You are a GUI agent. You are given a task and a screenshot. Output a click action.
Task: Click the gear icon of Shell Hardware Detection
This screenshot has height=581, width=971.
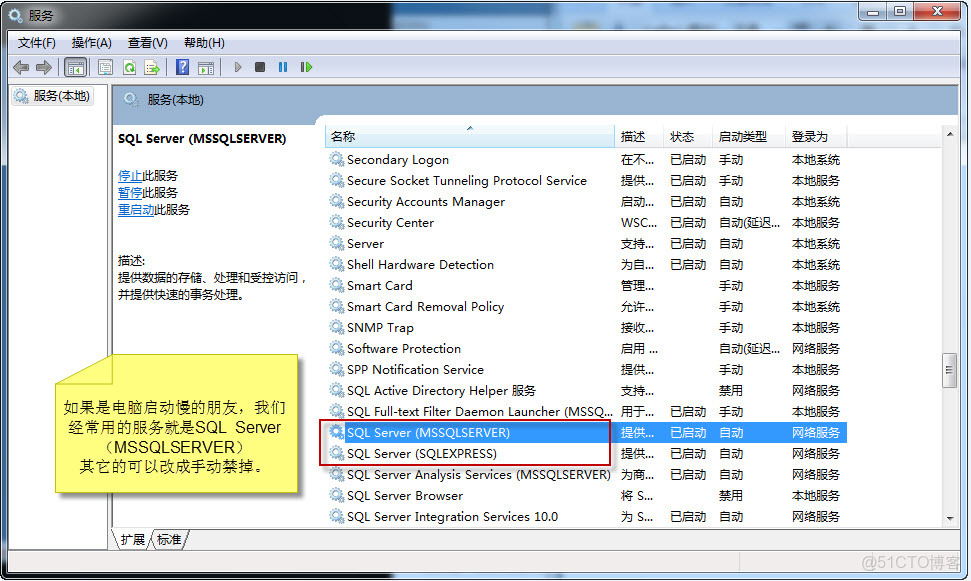pyautogui.click(x=337, y=264)
